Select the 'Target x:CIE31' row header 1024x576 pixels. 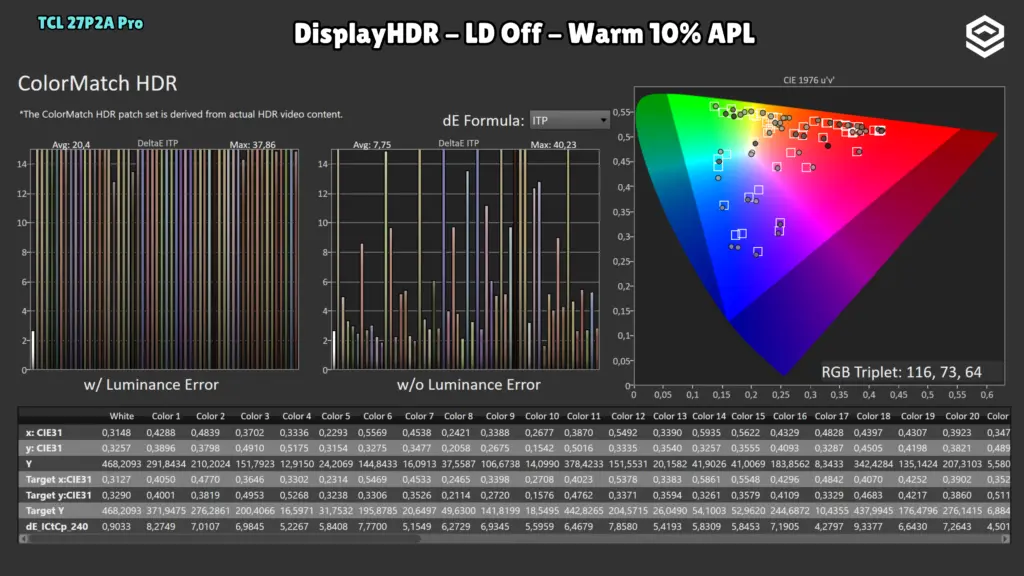click(59, 479)
